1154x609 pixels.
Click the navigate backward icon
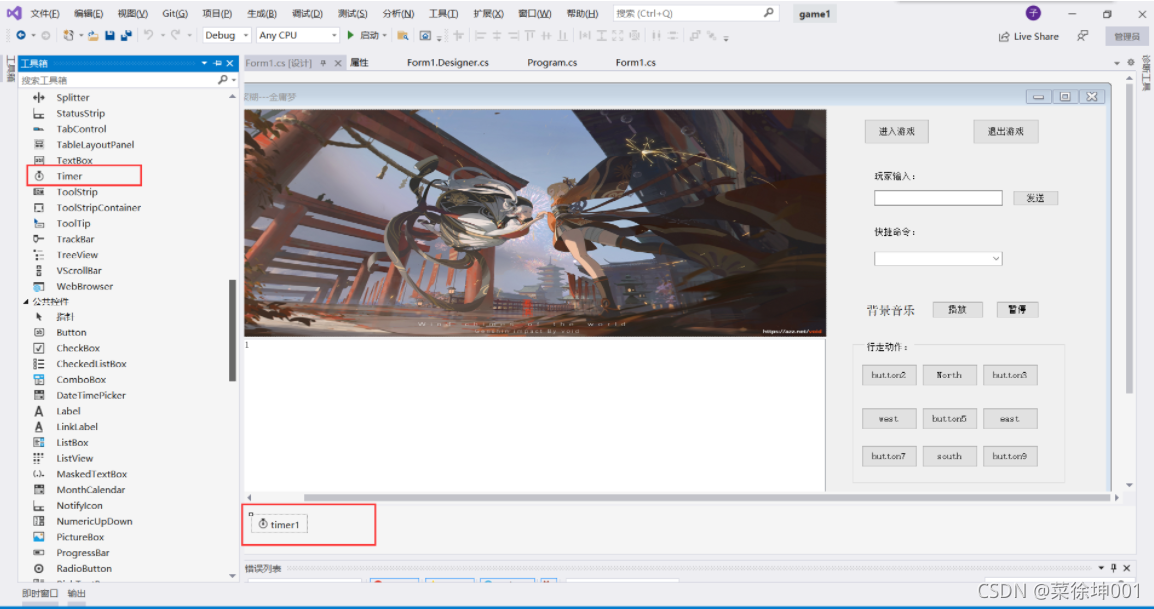21,35
